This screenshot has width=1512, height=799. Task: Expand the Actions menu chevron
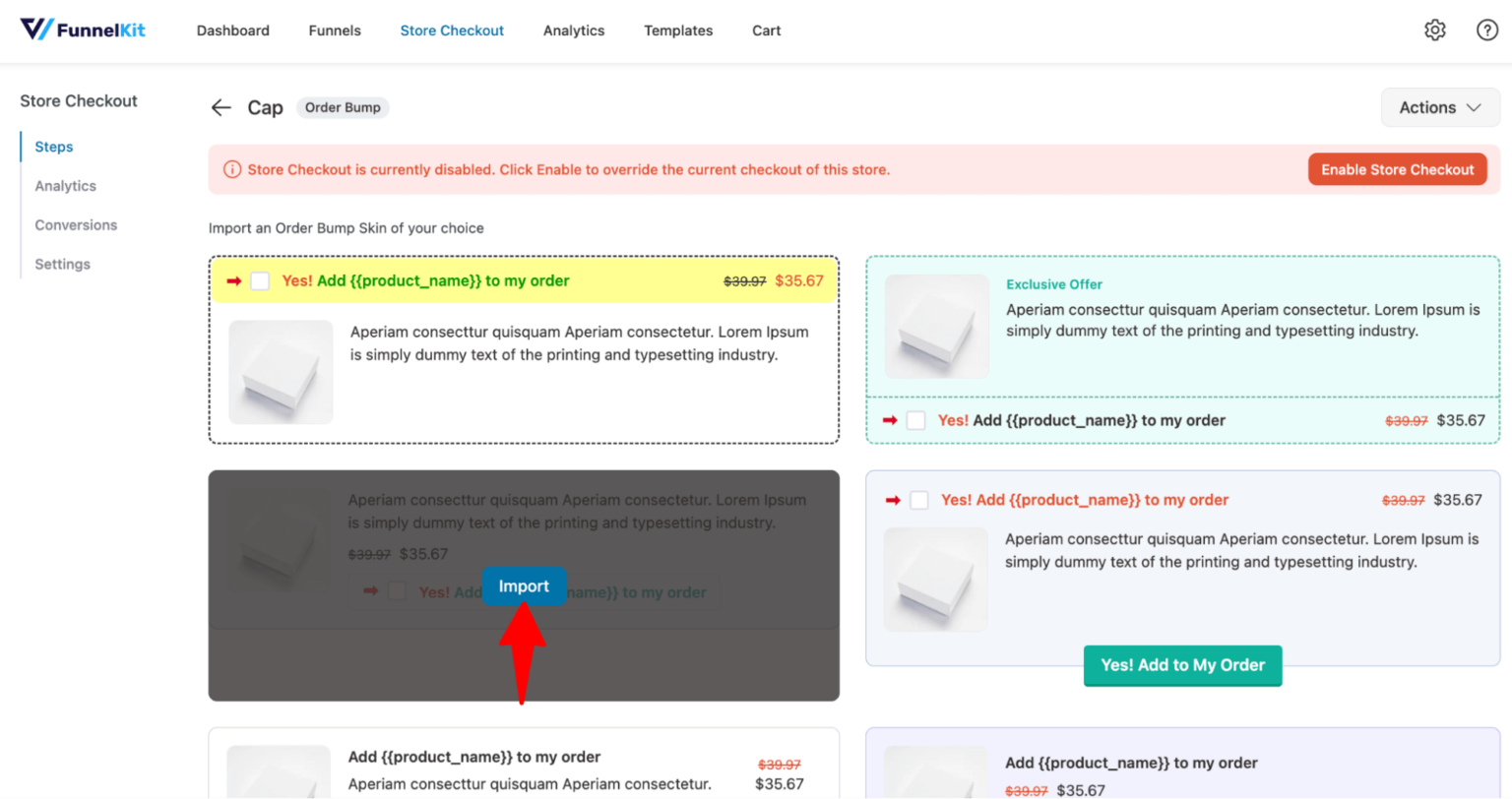click(1472, 108)
